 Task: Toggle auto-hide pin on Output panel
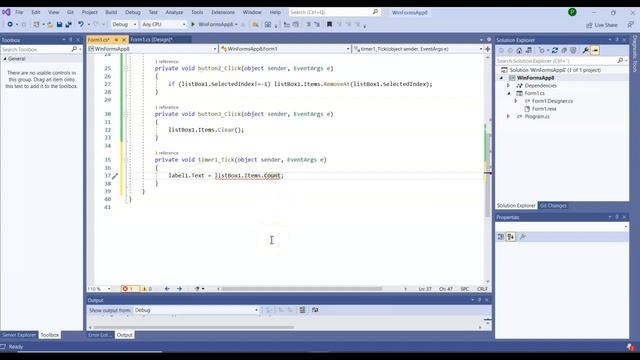pos(479,300)
